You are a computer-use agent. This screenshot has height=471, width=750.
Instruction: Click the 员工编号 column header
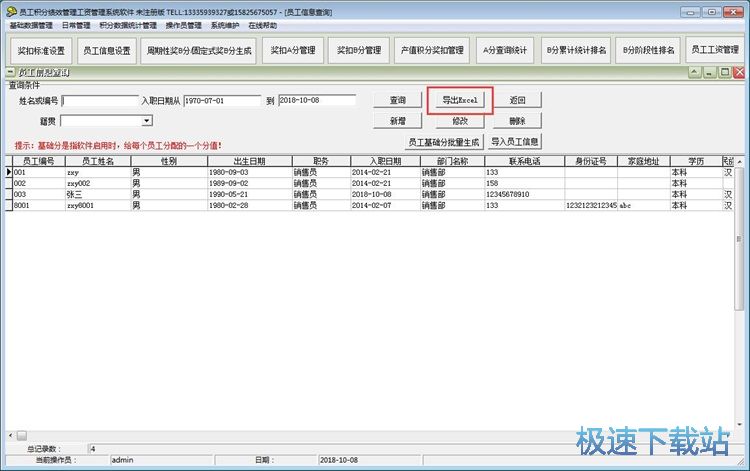pyautogui.click(x=38, y=161)
